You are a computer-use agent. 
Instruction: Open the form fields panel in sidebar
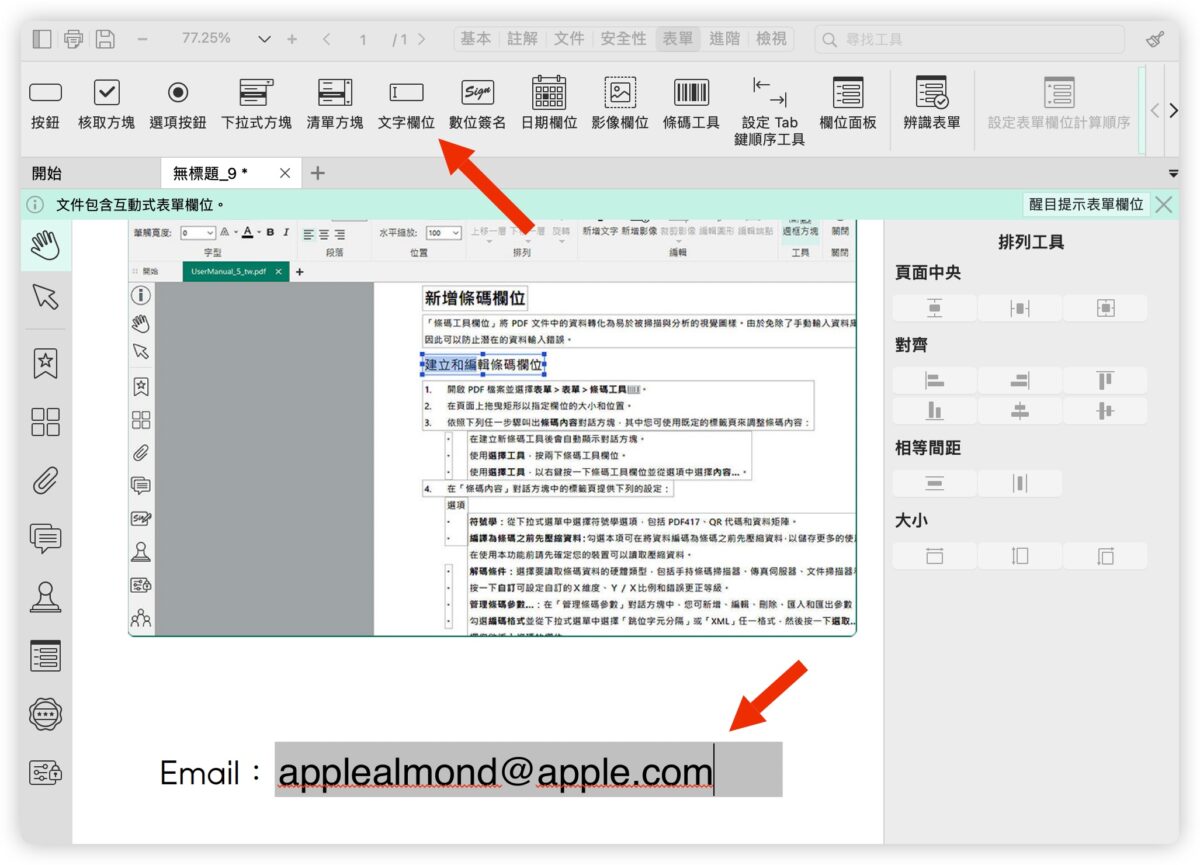coord(45,656)
